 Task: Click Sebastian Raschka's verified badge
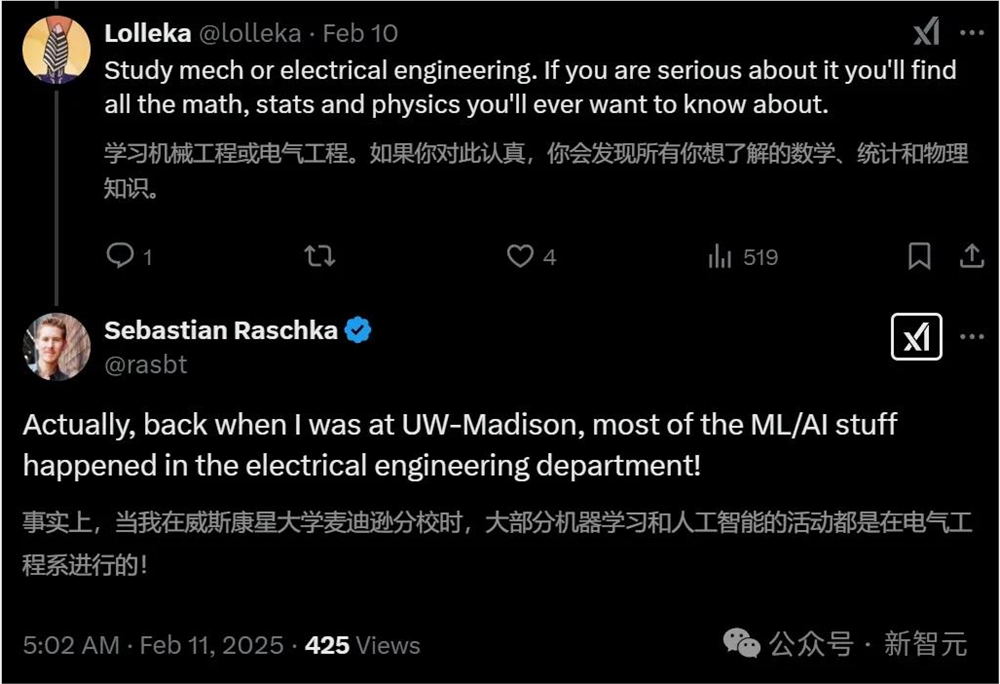click(359, 330)
